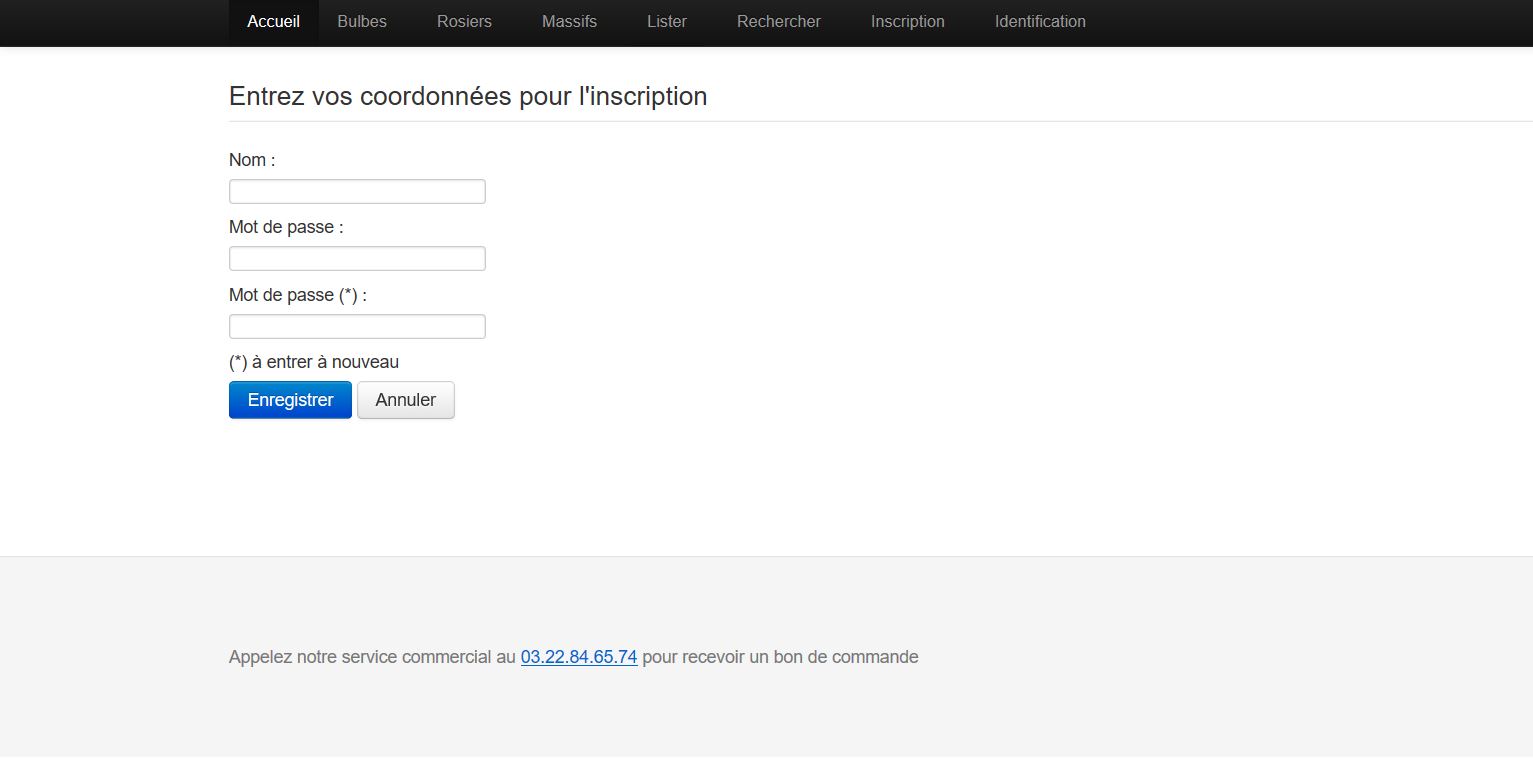Go to the Accueil home tab
This screenshot has height=784, width=1533.
273,21
